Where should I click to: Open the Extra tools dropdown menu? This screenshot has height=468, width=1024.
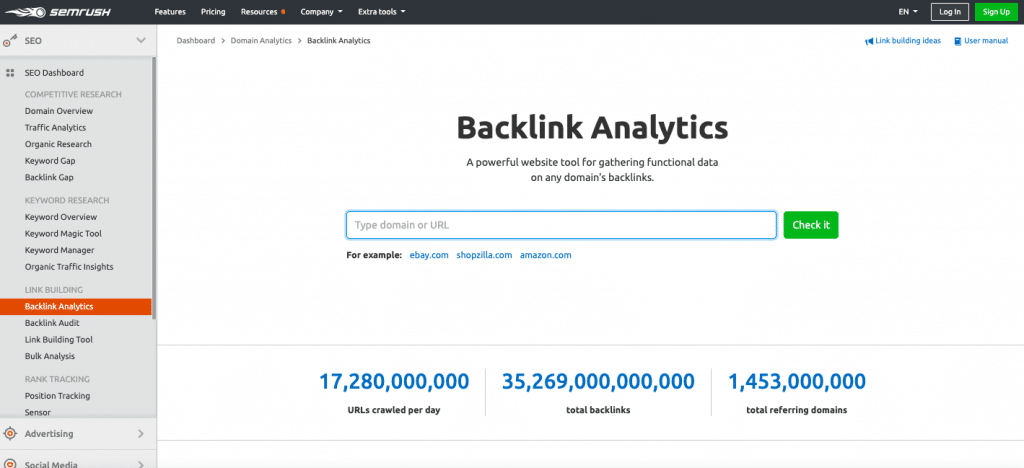381,12
